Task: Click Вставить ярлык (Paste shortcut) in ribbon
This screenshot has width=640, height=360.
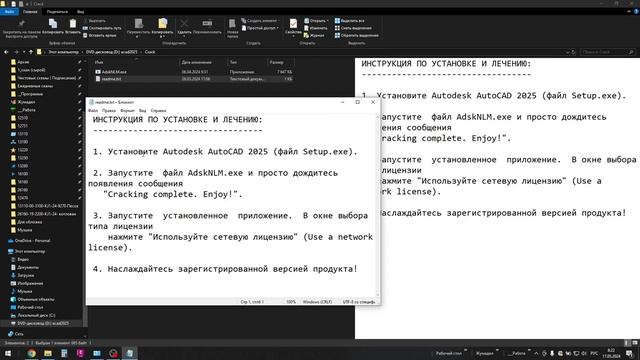Action: point(100,36)
